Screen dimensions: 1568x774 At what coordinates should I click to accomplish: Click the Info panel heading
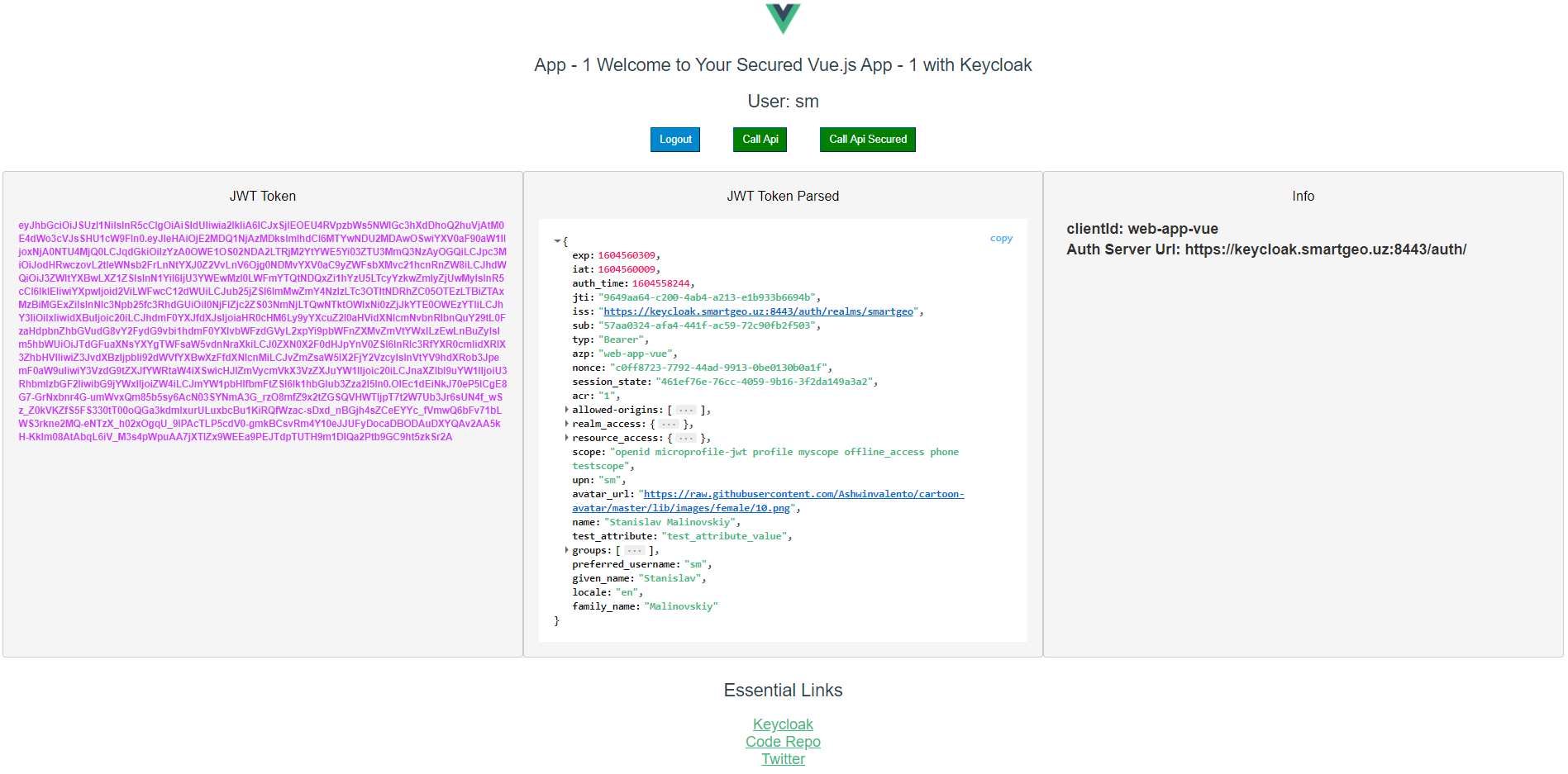1303,197
